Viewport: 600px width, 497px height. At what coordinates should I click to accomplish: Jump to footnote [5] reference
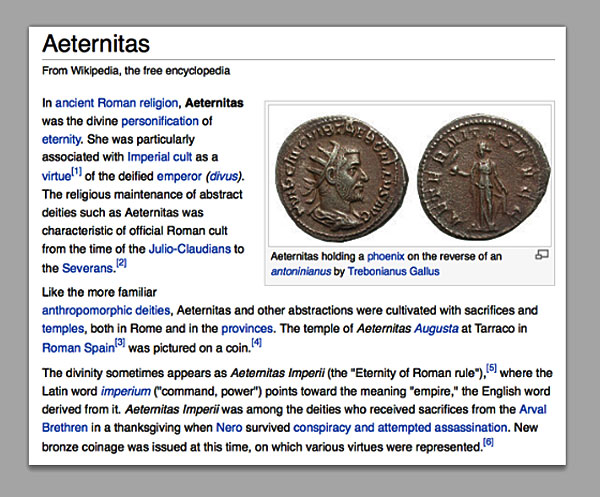tap(491, 368)
